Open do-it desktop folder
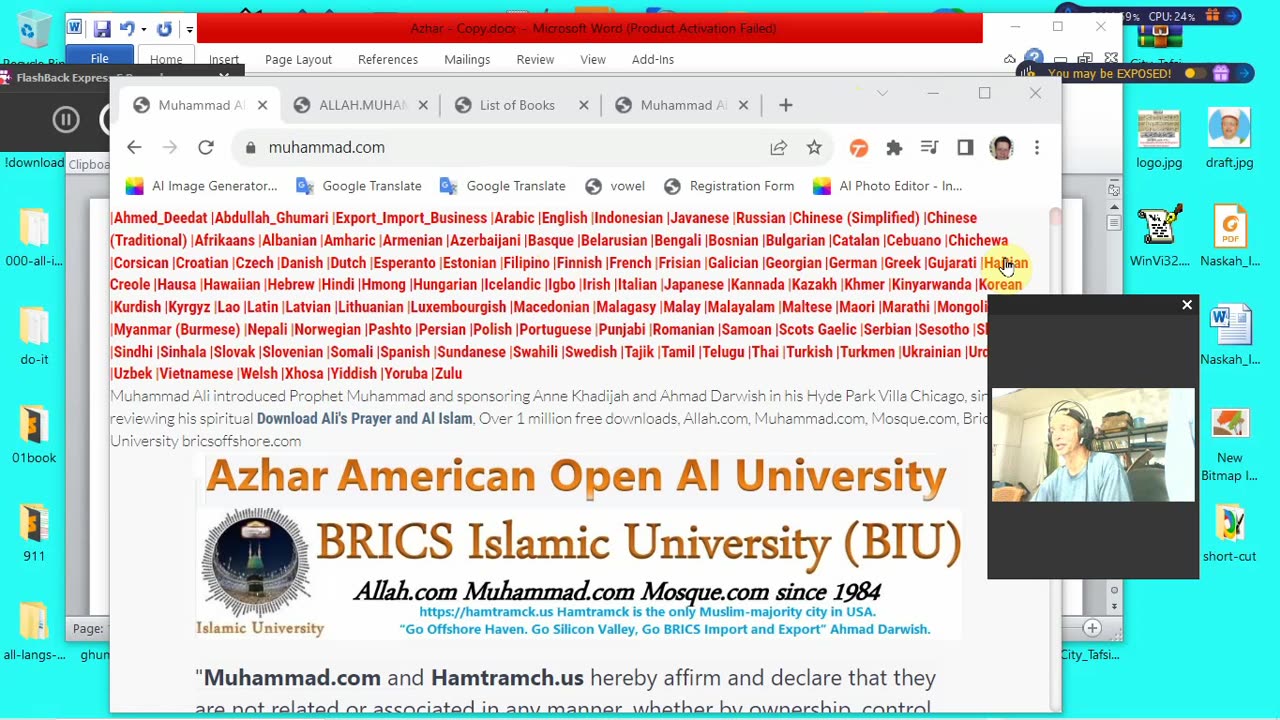Image resolution: width=1280 pixels, height=720 pixels. click(34, 335)
